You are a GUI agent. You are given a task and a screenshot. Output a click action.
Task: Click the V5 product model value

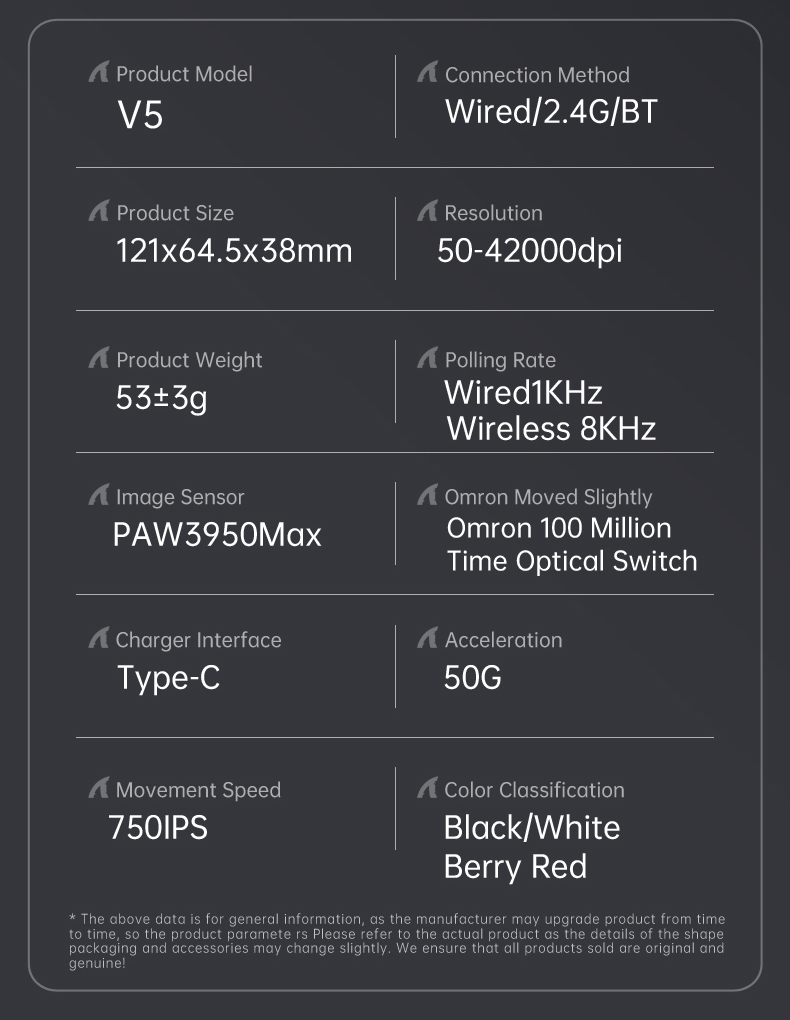[x=140, y=117]
